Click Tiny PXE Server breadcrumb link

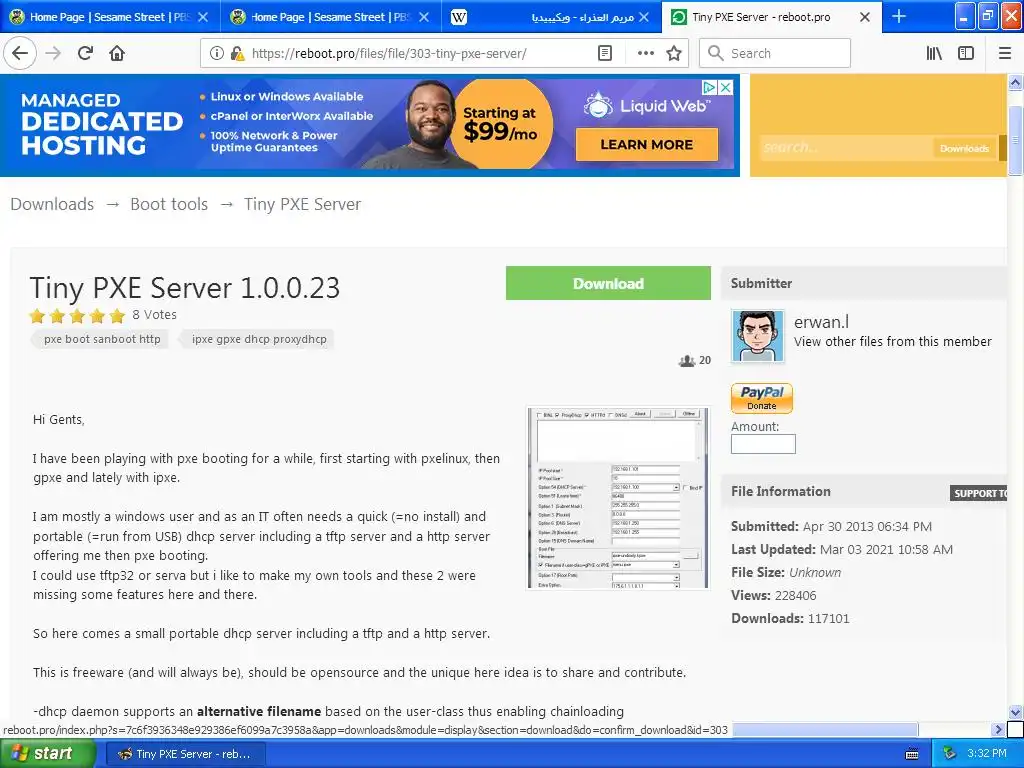pos(302,204)
